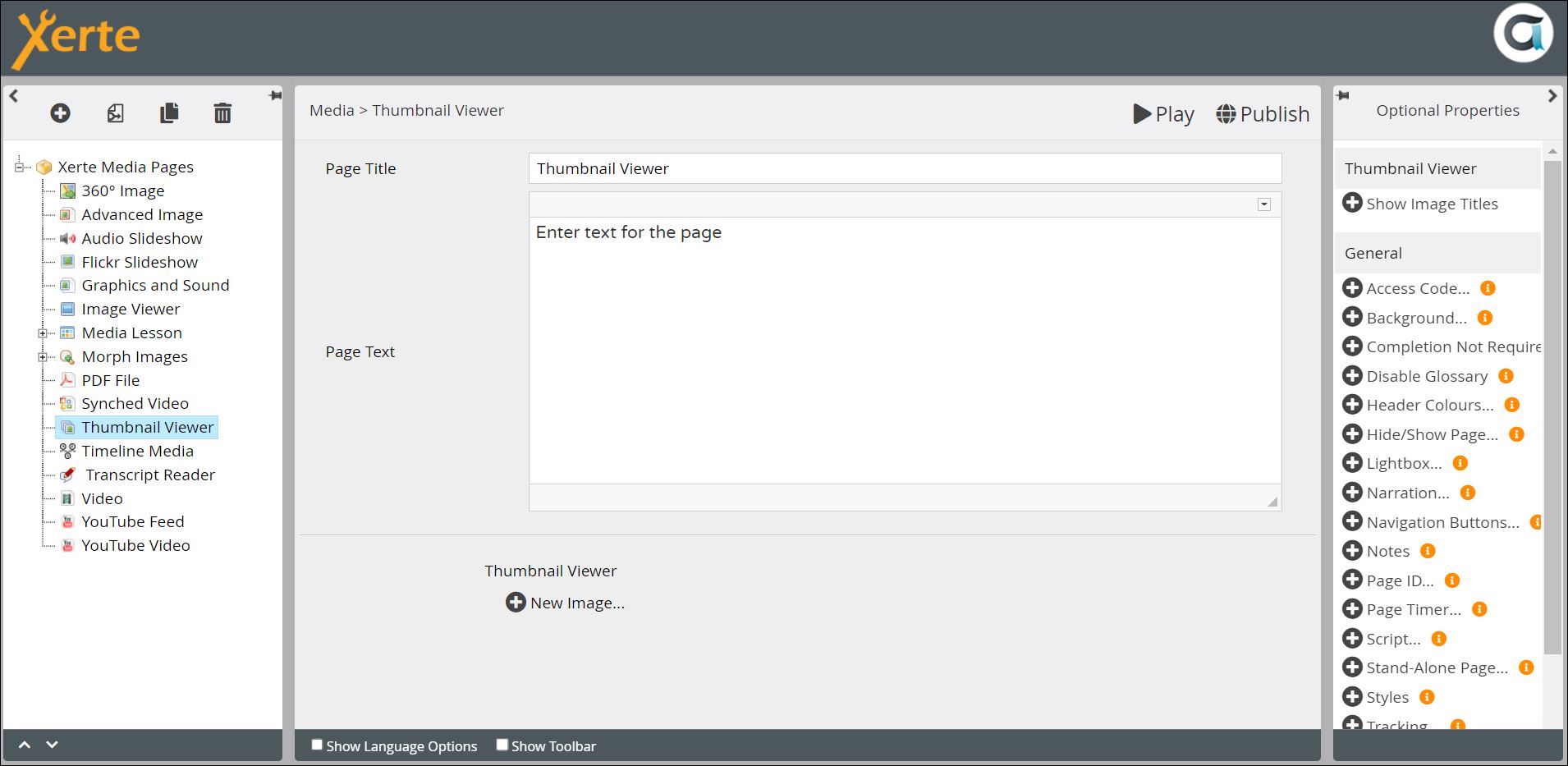Move the selected page down with the arrow

tap(52, 745)
